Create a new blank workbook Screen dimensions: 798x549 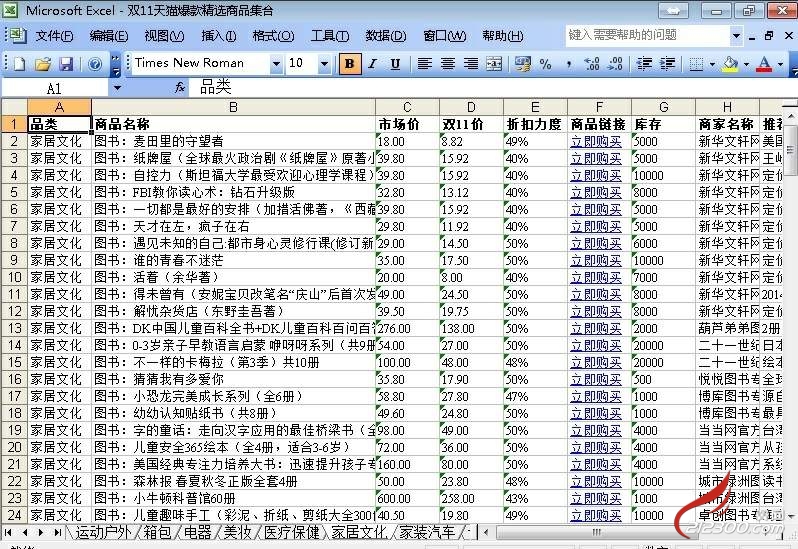(x=19, y=64)
